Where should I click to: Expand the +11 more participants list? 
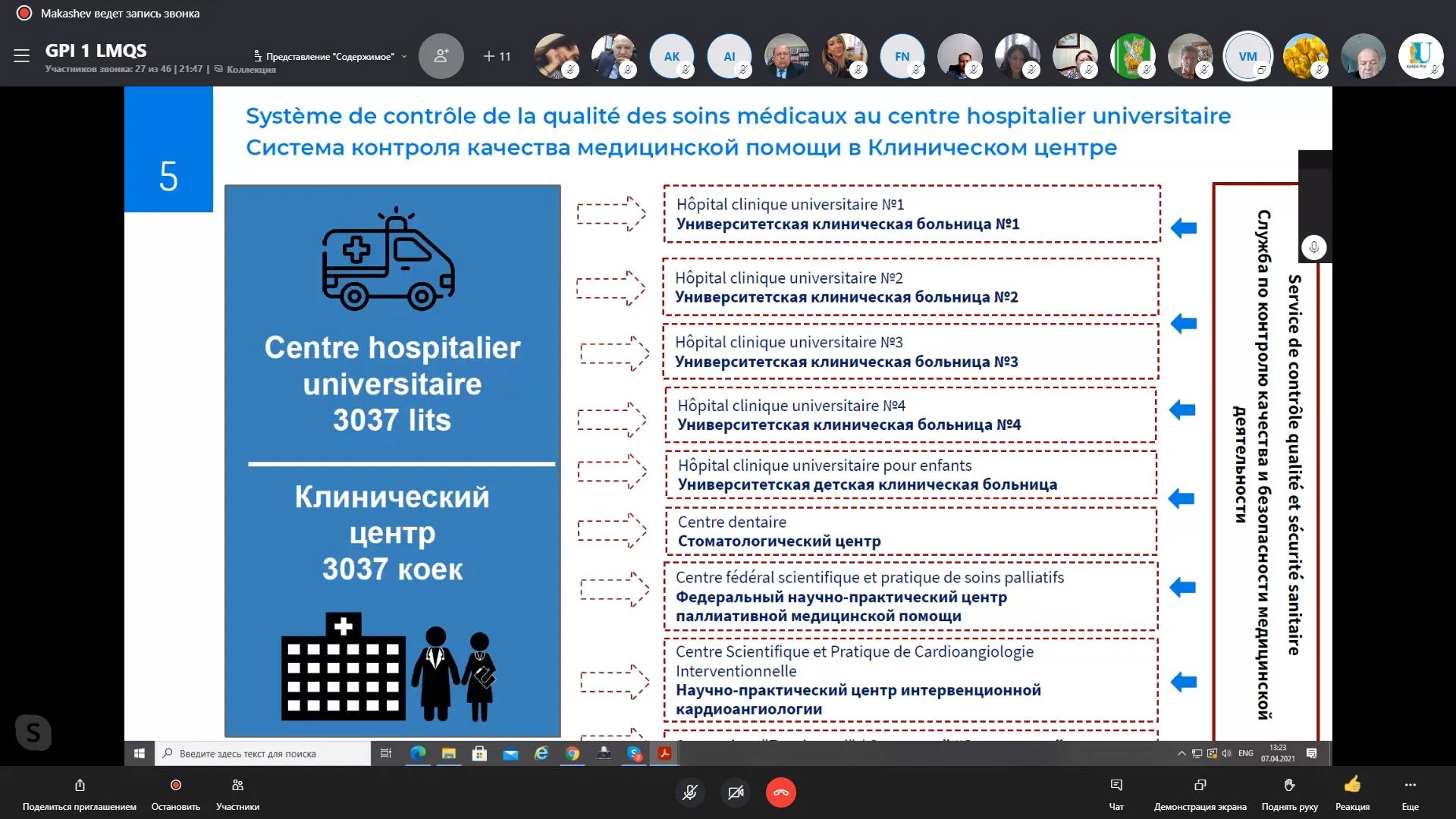point(497,56)
